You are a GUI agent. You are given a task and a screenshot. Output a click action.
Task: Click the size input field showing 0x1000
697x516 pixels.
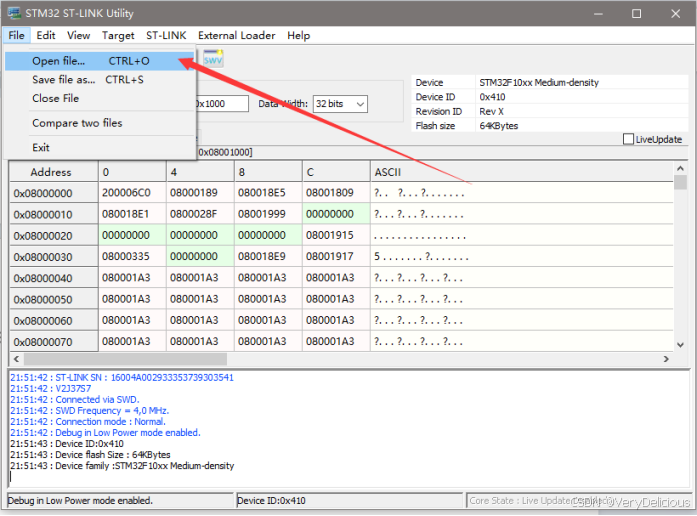tap(222, 104)
